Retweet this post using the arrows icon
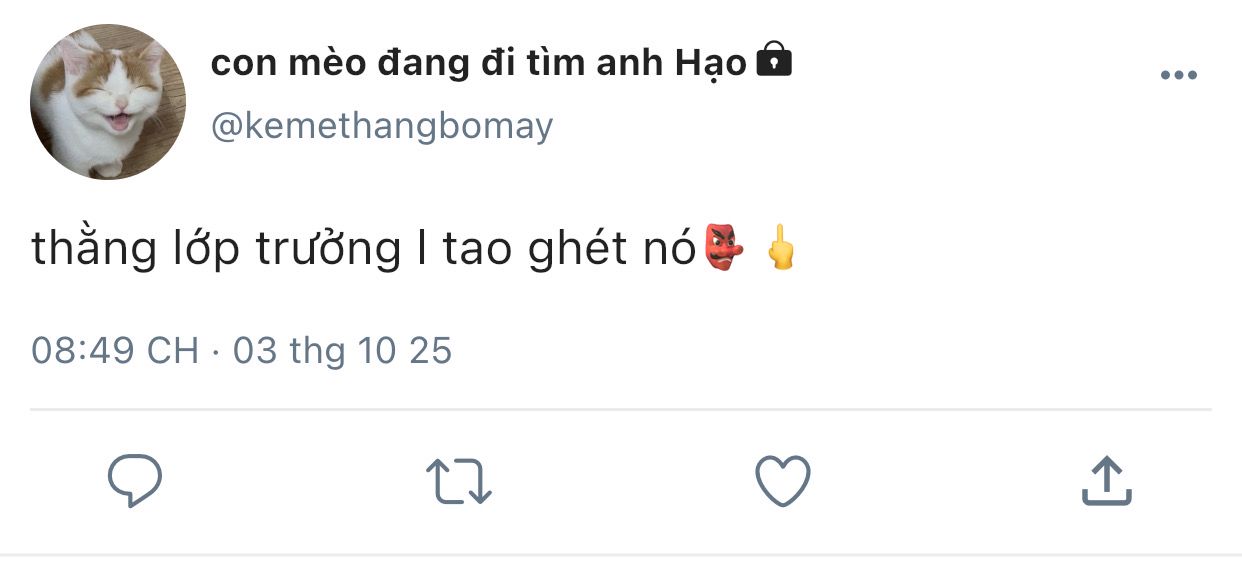Viewport: 1242px width, 573px height. coord(459,481)
